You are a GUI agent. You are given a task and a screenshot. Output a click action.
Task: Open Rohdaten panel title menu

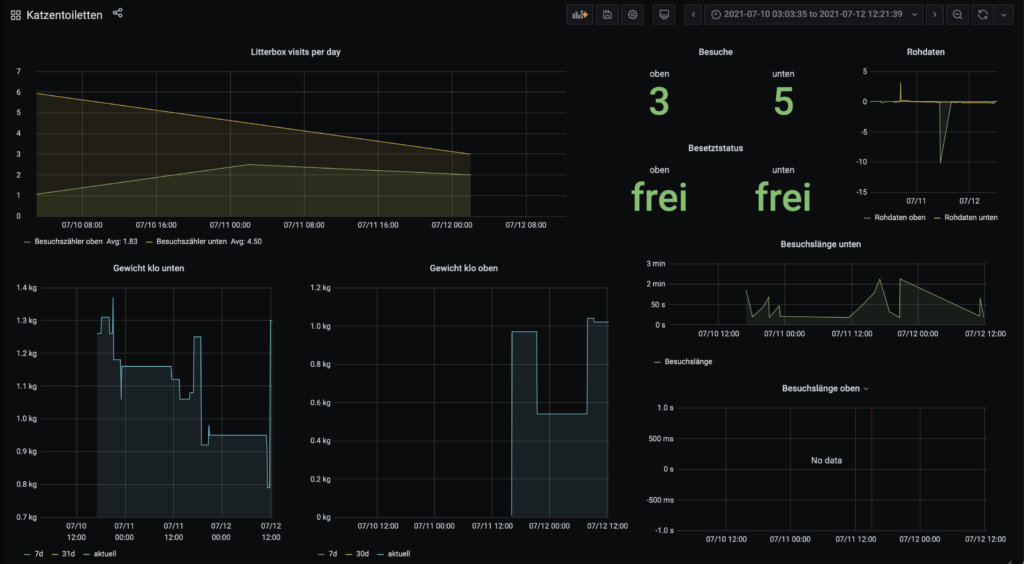[925, 52]
